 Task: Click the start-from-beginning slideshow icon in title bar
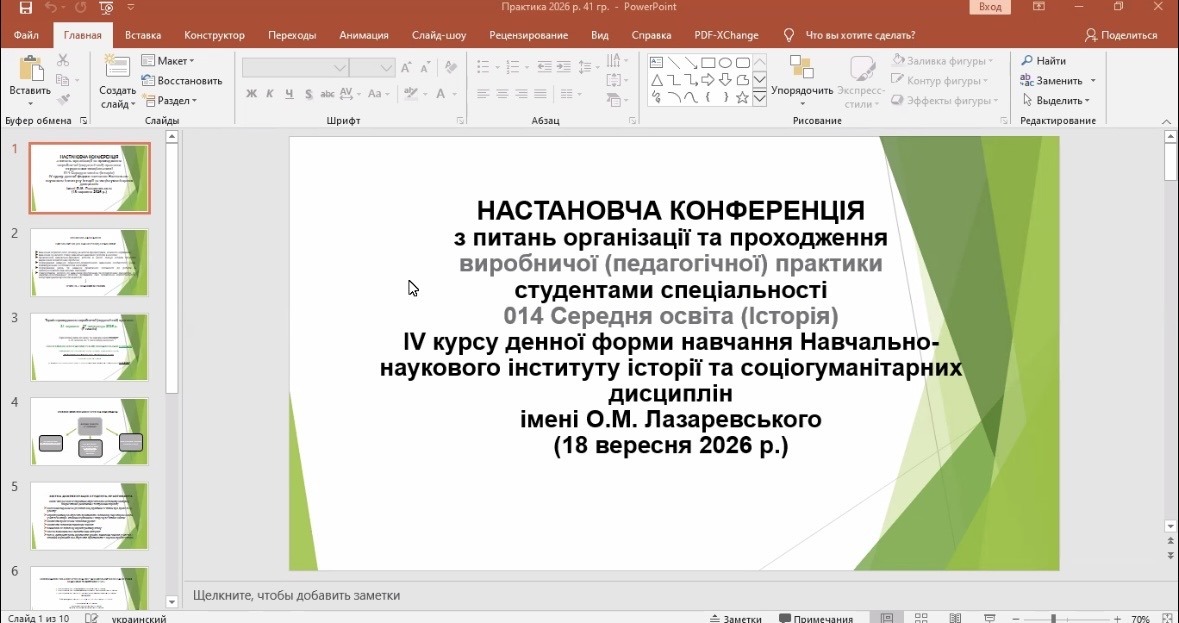[106, 8]
